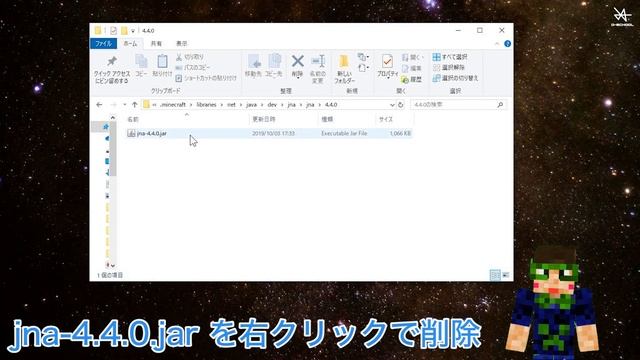The height and width of the screenshot is (360, 640).
Task: Switch to the 共有 ribbon tab
Action: pos(156,43)
